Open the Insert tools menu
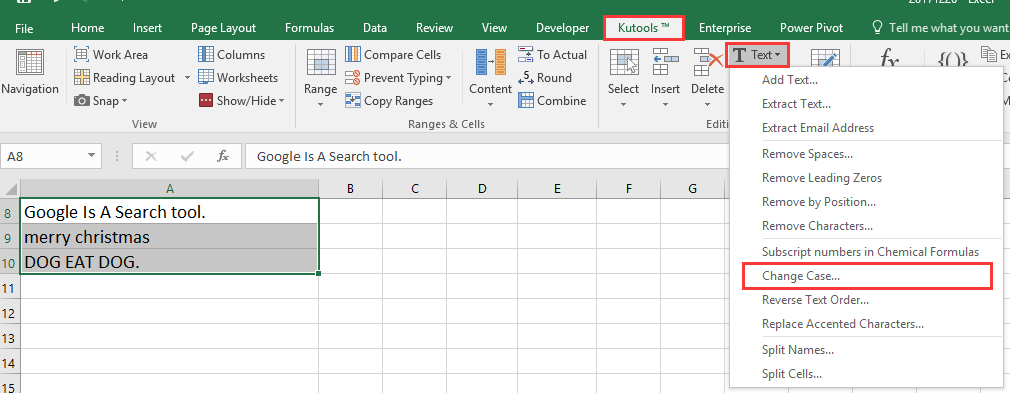The width and height of the screenshot is (1010, 393). (665, 77)
